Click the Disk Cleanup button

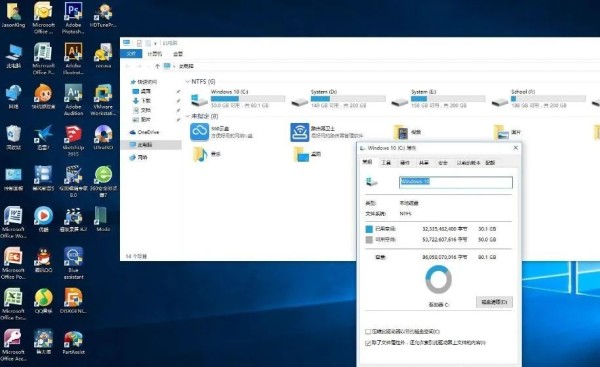[x=494, y=302]
